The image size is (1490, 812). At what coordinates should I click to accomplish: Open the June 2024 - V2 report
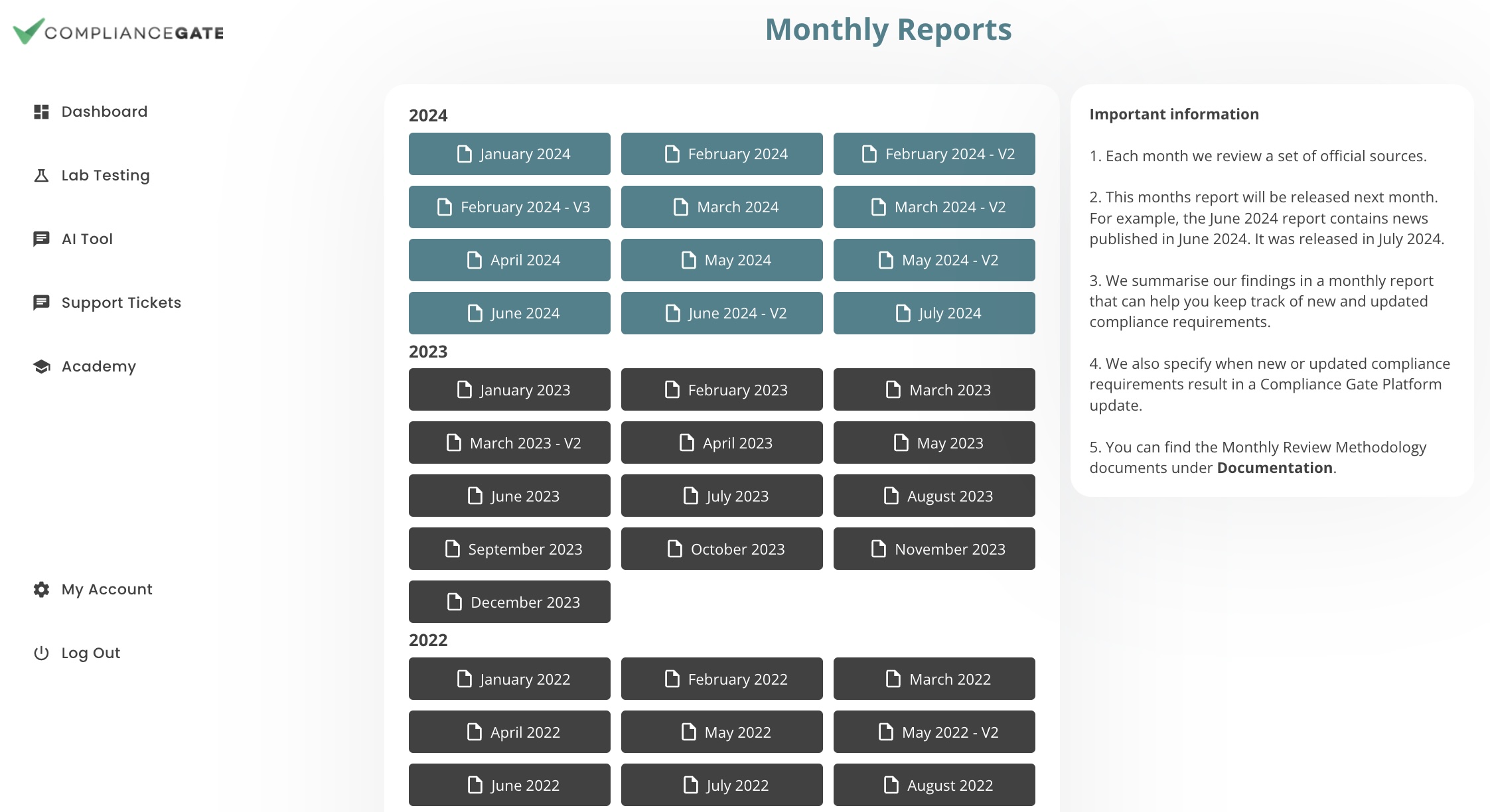(x=722, y=313)
